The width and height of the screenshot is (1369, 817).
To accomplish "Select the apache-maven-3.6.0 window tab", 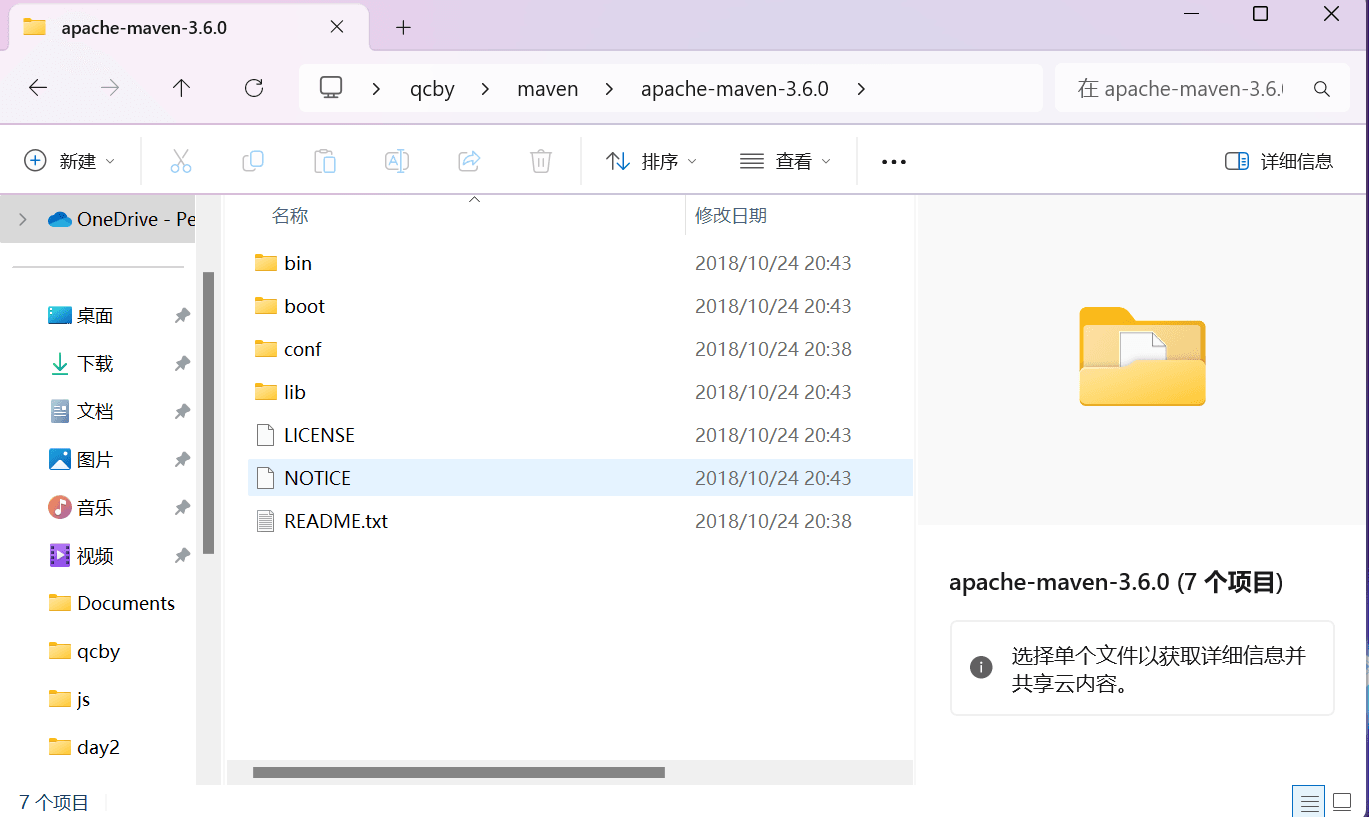I will (189, 27).
